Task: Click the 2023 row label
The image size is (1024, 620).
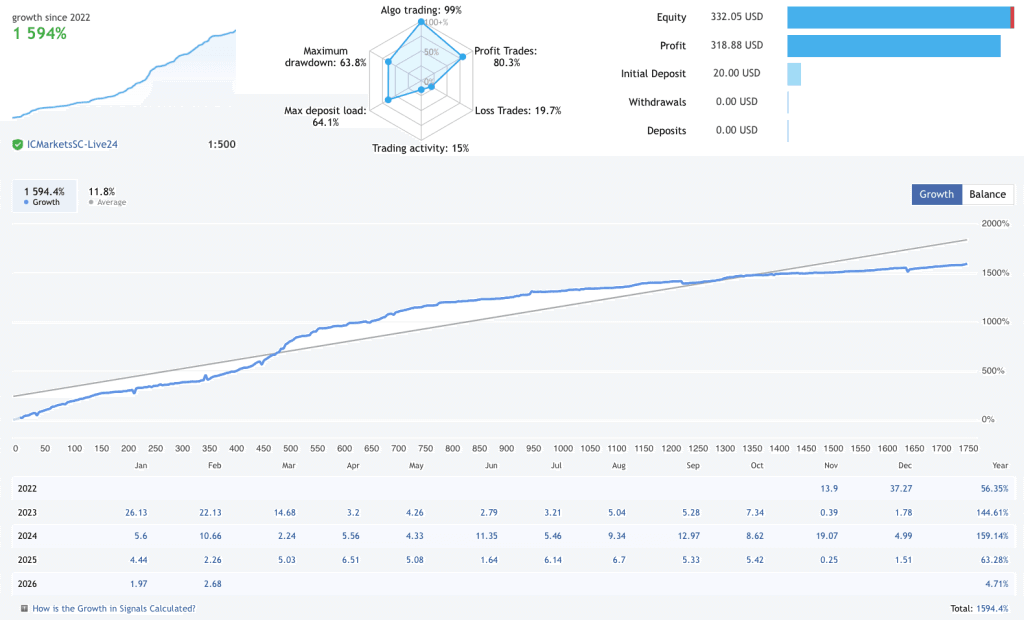Action: tap(27, 513)
